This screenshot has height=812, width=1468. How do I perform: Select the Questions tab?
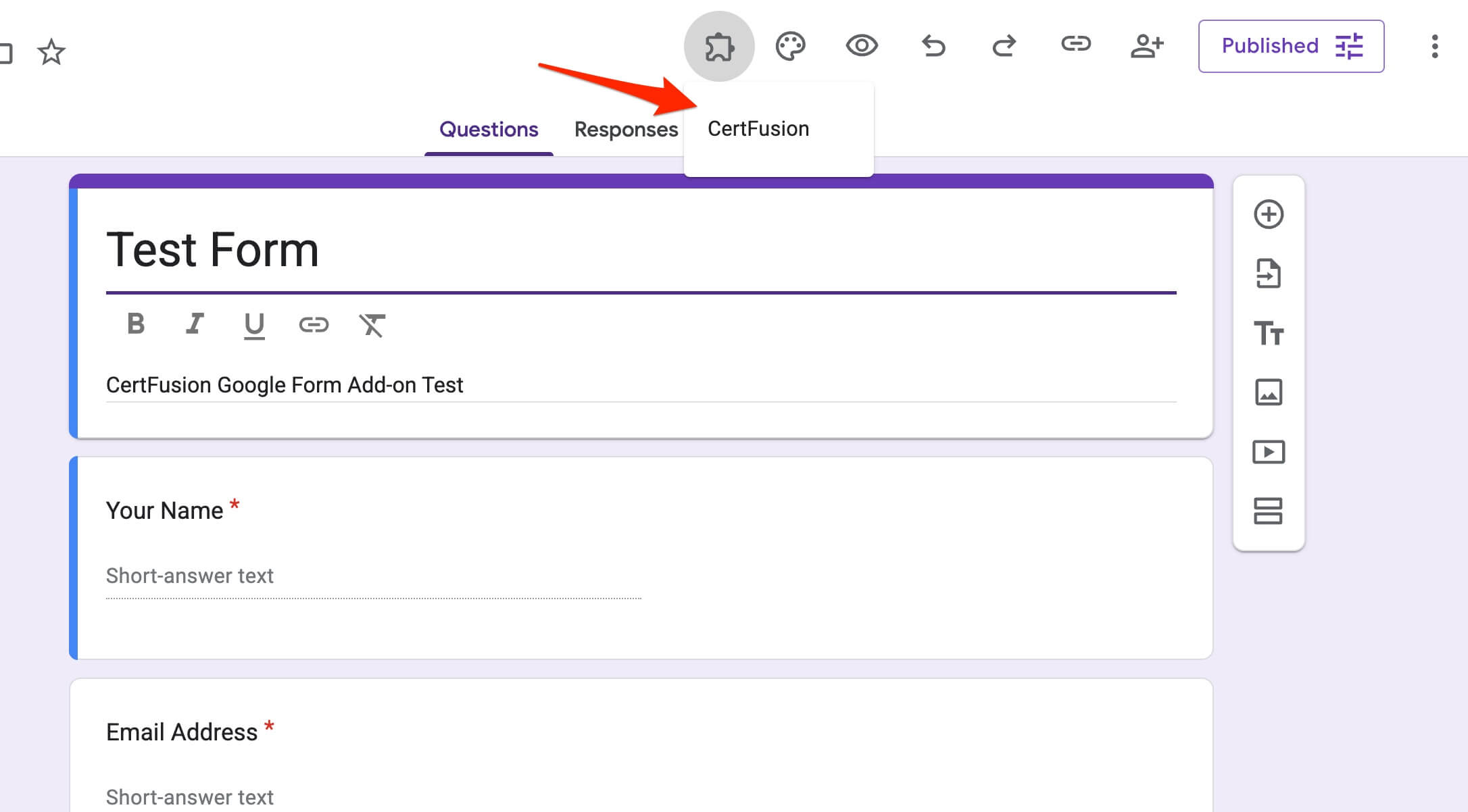[489, 129]
